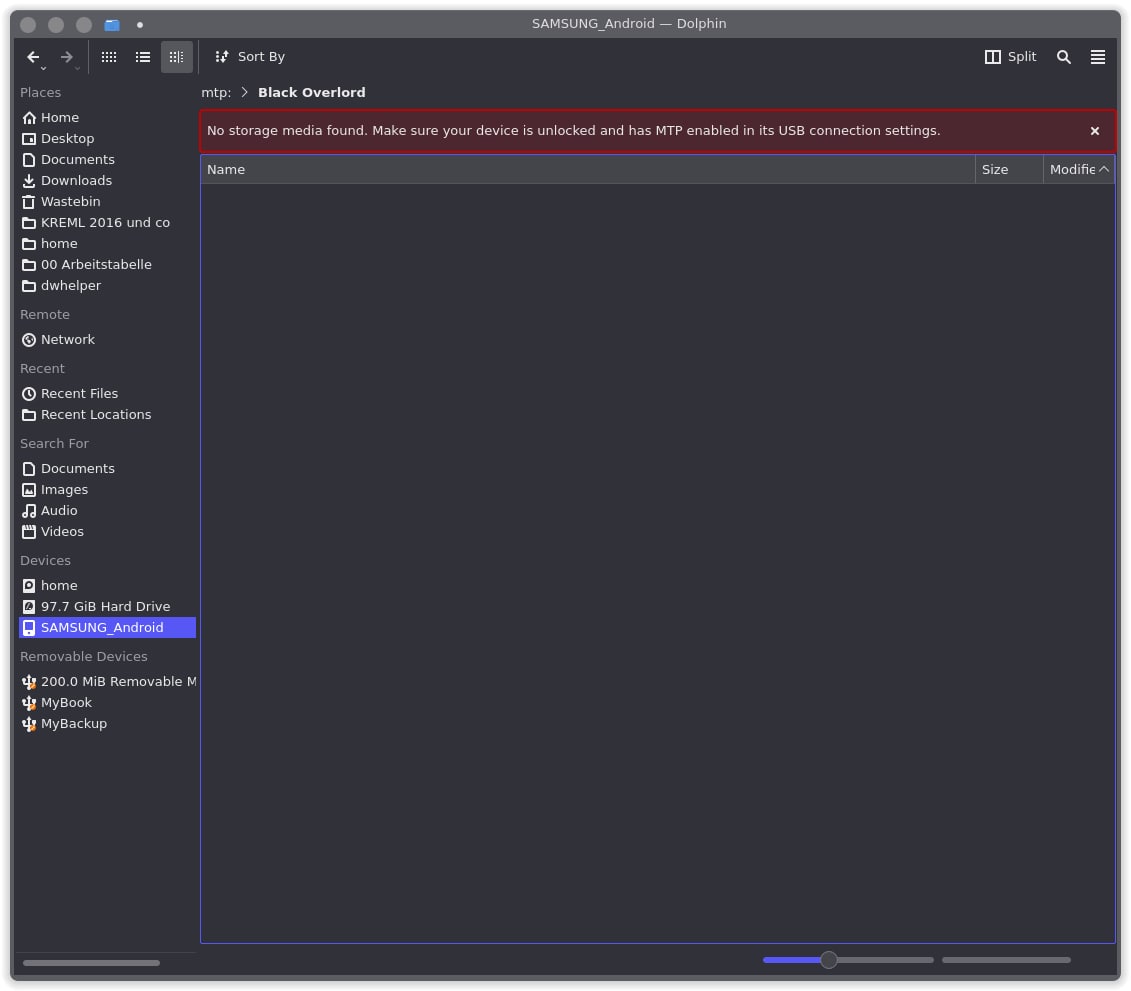Sort by the Name column header
This screenshot has height=991, width=1131.
[x=587, y=169]
